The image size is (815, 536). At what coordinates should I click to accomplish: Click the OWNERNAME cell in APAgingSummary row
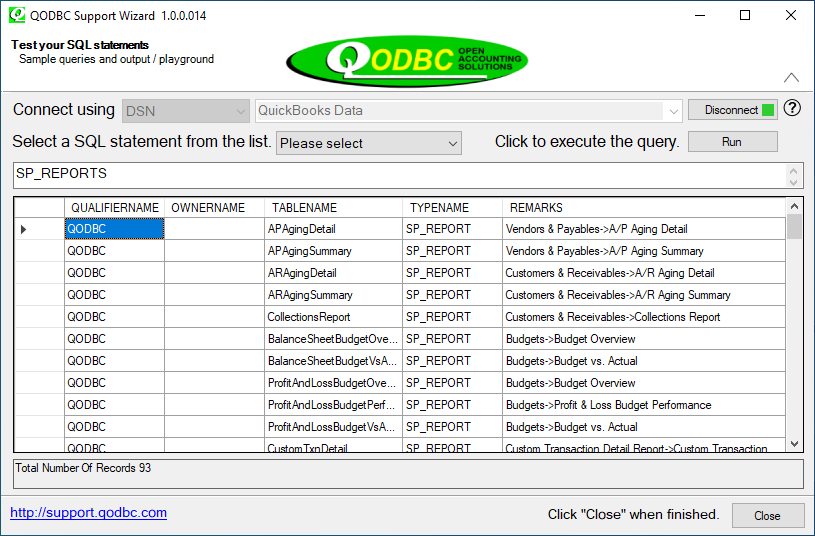pos(214,251)
